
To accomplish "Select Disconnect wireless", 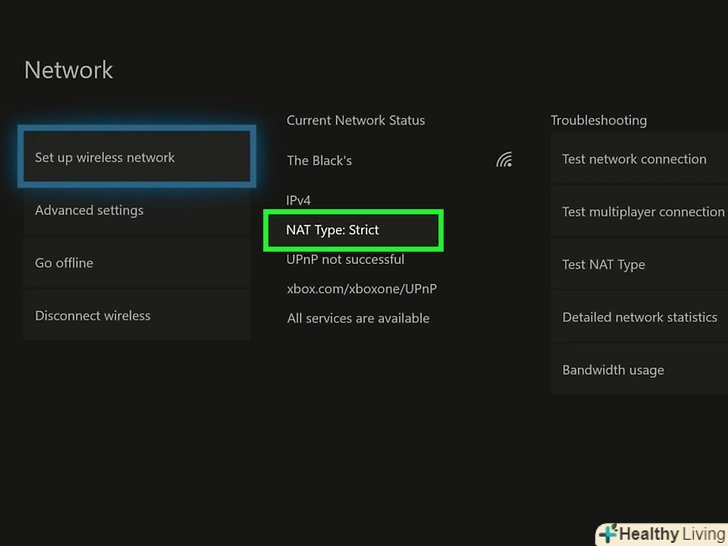I will point(136,315).
